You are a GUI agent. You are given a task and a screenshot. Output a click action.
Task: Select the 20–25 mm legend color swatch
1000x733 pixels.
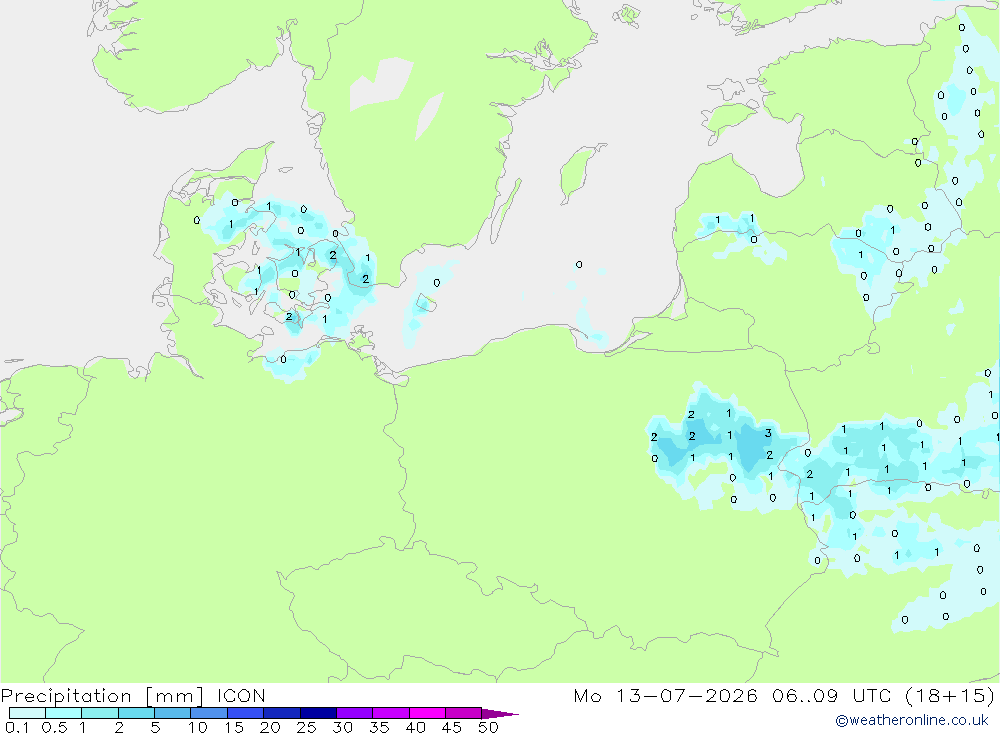tap(282, 713)
